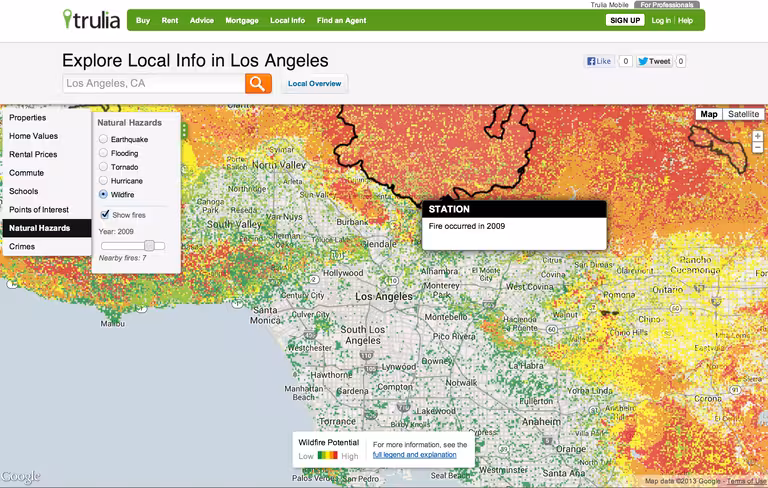Click the Google logo on the map
The height and width of the screenshot is (488, 768).
pyautogui.click(x=20, y=477)
